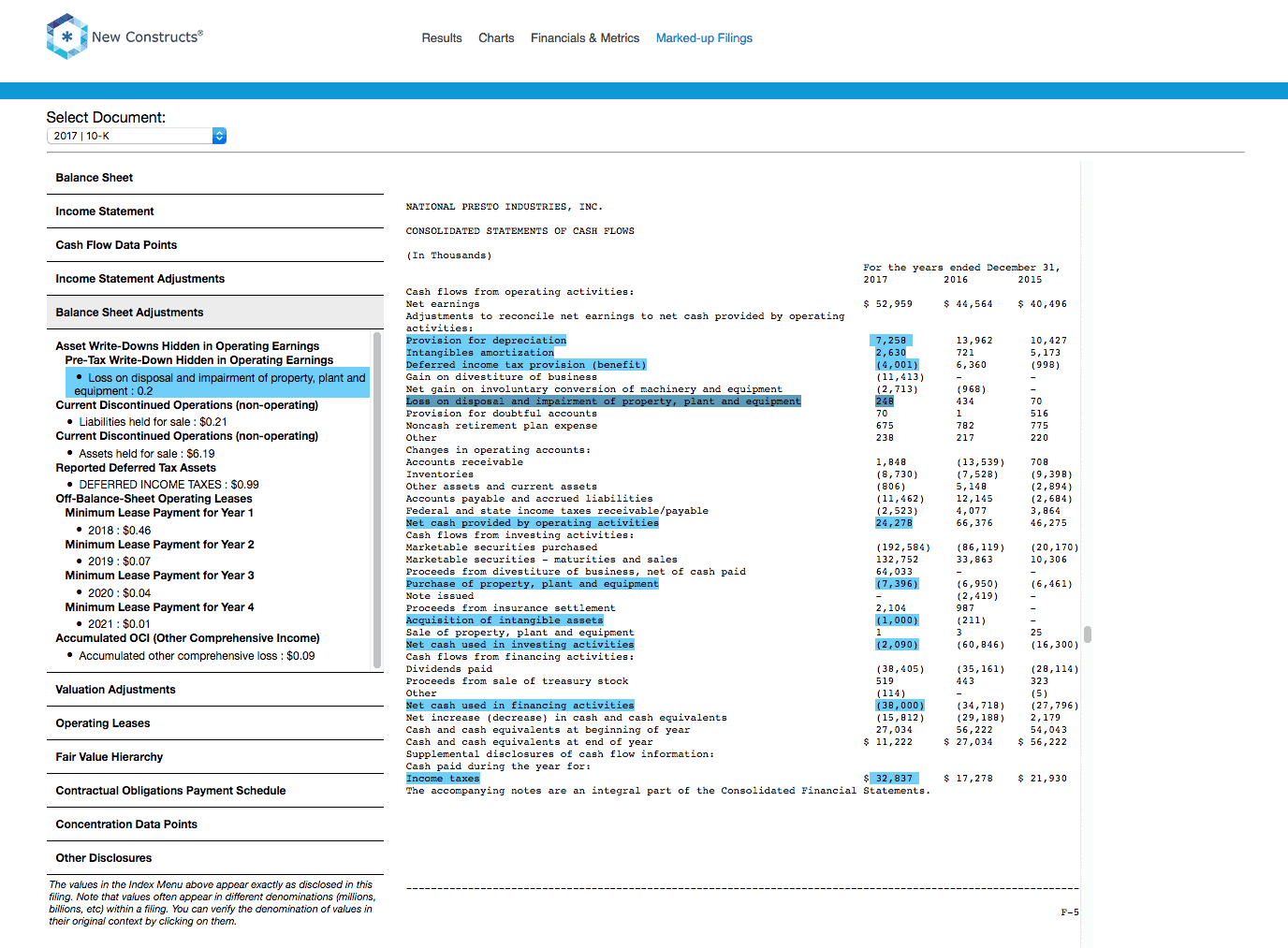The width and height of the screenshot is (1288, 948).
Task: Open the Results tab
Action: click(442, 38)
